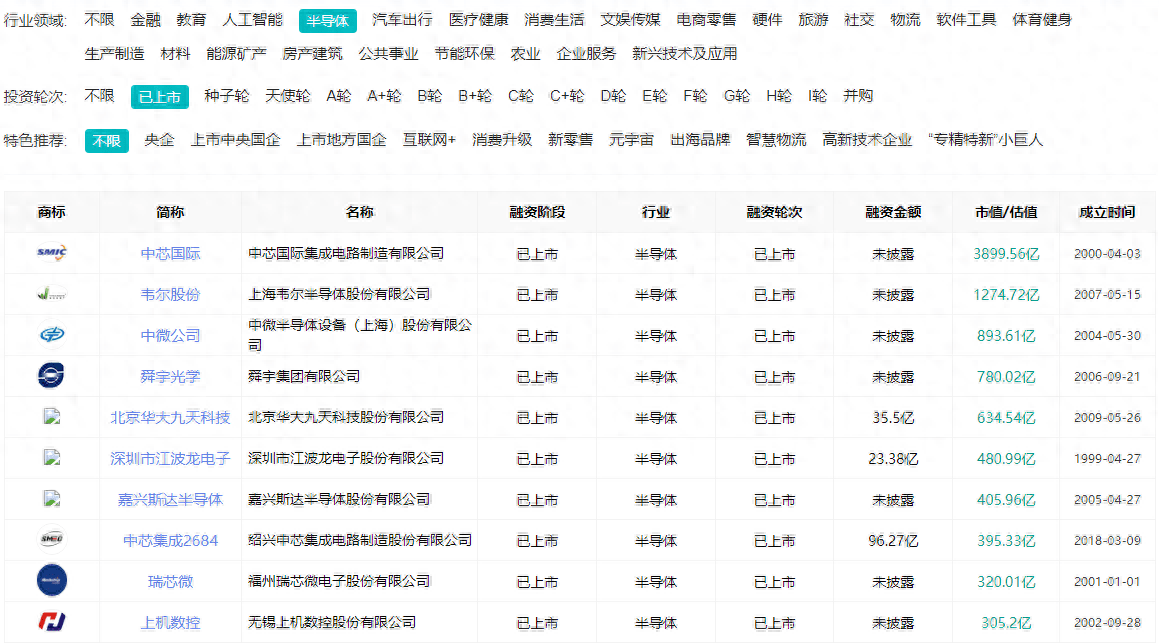Viewport: 1159px width, 643px height.
Task: Click the SMIC logo for 中芯国际
Action: pyautogui.click(x=52, y=253)
